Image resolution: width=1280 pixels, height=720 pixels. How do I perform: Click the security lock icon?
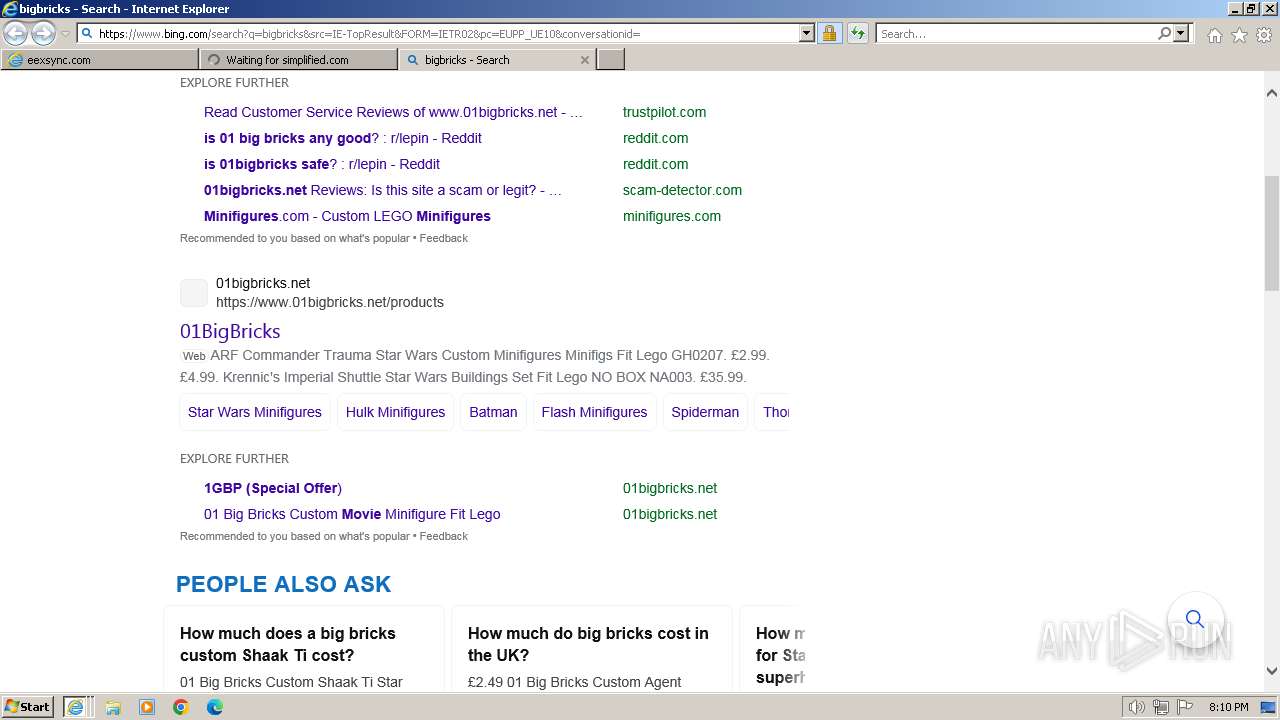coord(829,33)
